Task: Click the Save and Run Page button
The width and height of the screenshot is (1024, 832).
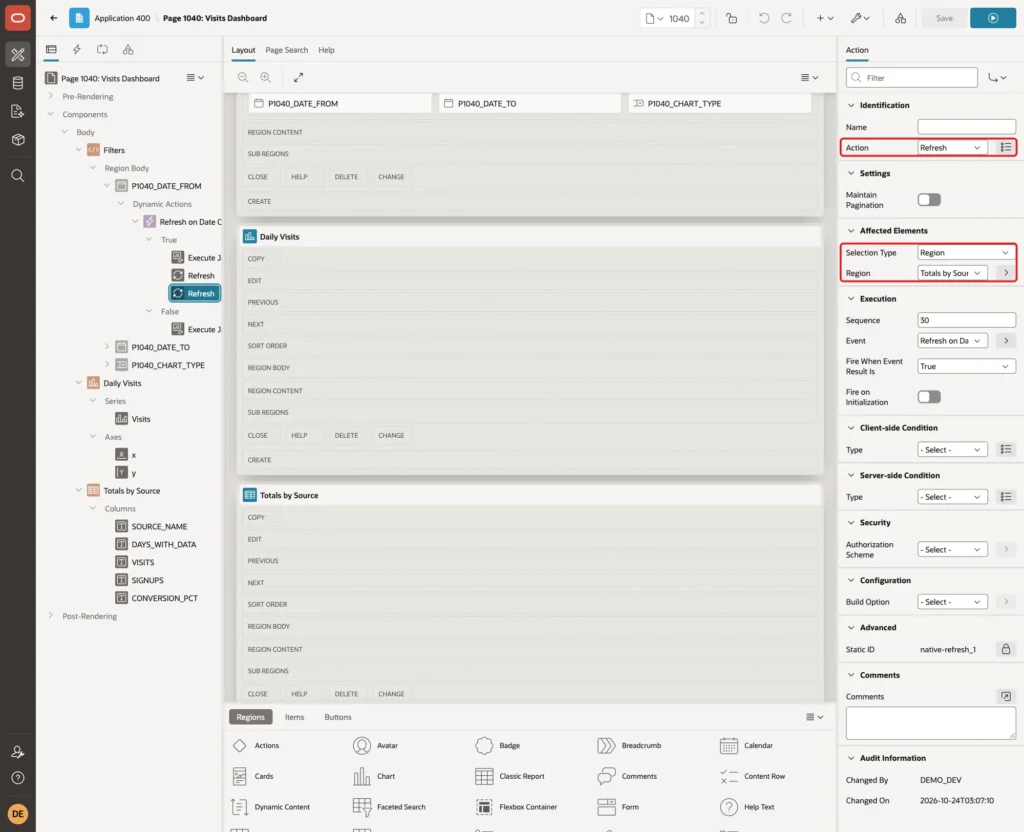Action: tap(992, 18)
